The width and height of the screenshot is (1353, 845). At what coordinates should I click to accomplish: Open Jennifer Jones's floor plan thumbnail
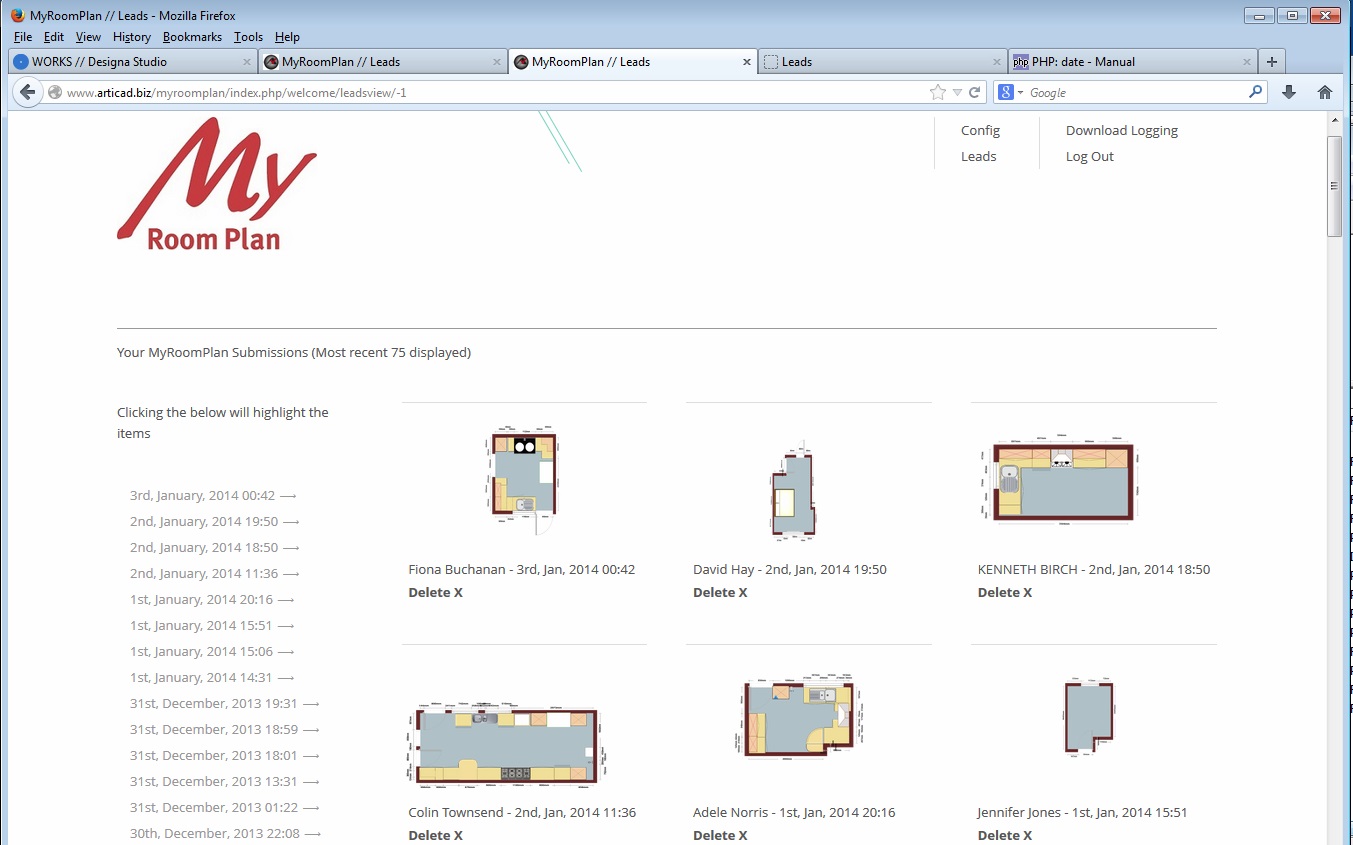1088,719
